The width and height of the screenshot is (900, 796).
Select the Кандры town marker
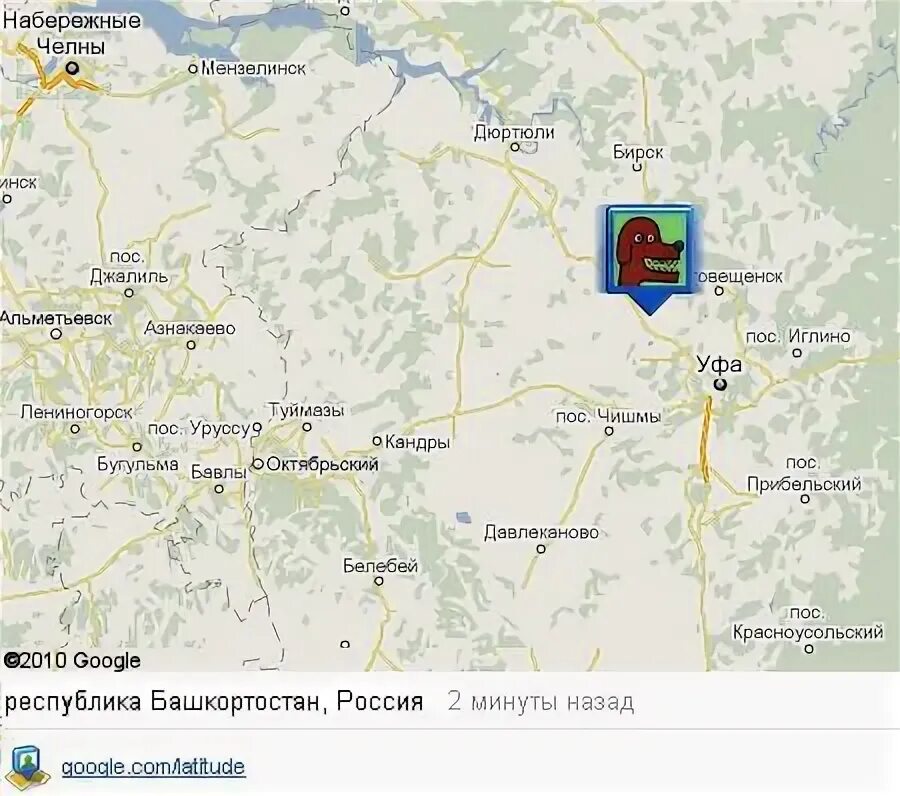click(x=377, y=441)
